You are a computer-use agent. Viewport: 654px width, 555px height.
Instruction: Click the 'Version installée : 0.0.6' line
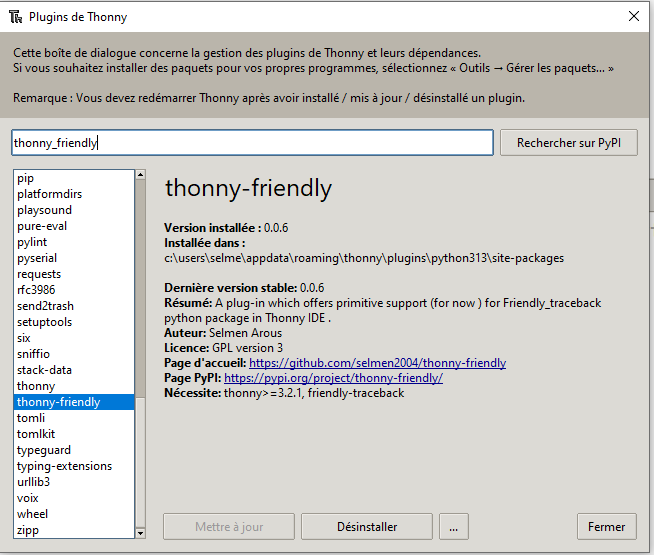(x=226, y=228)
